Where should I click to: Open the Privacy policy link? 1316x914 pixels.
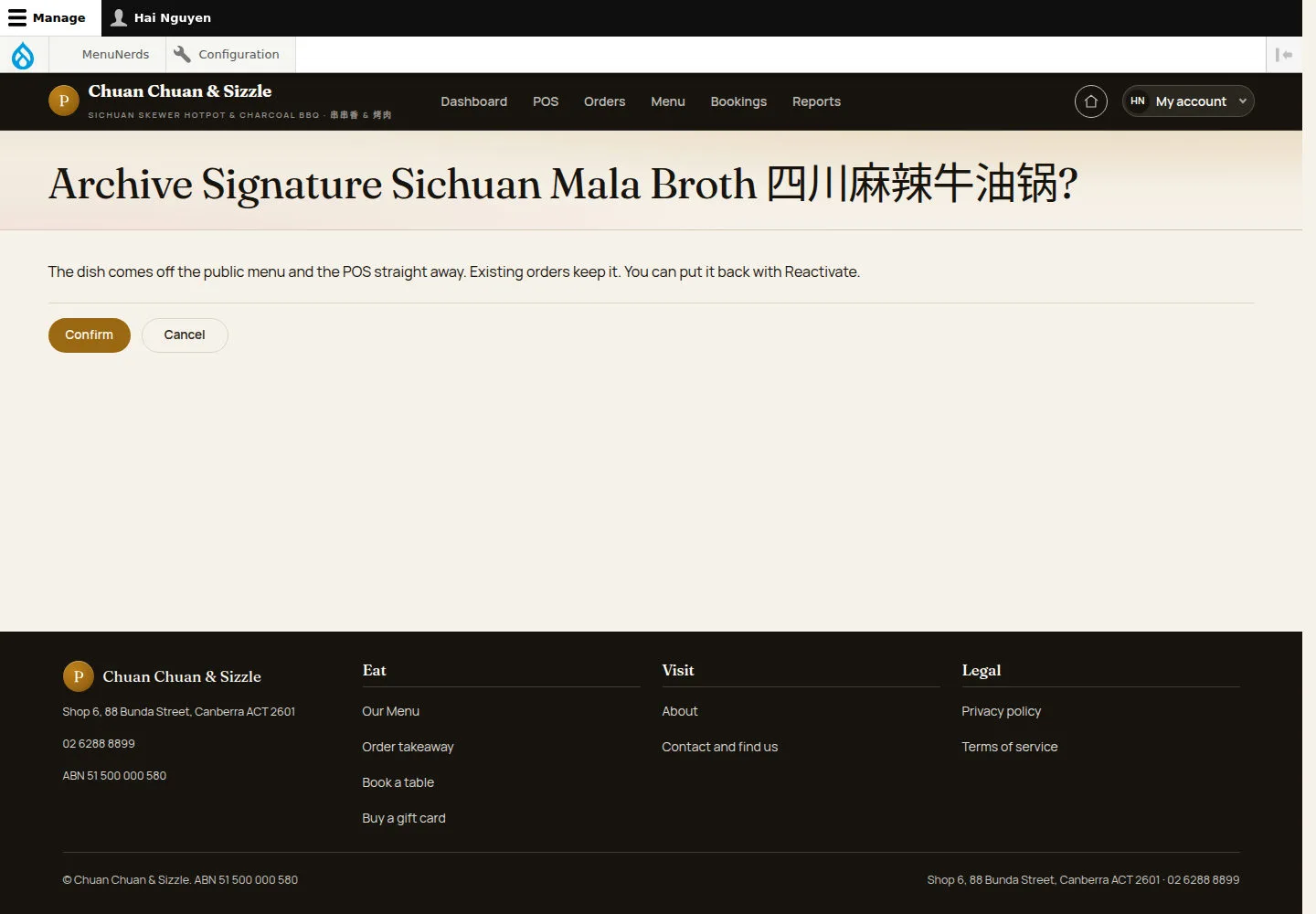pyautogui.click(x=1001, y=711)
